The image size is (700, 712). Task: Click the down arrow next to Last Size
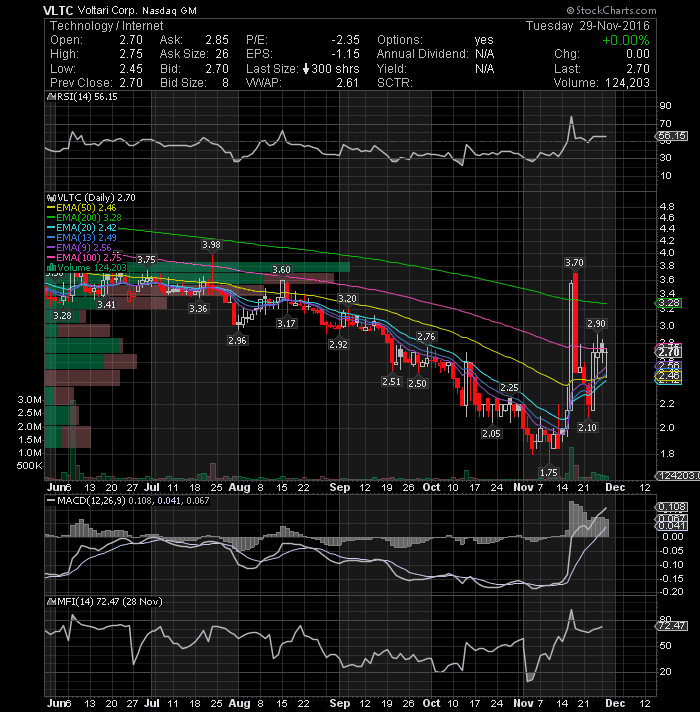[x=306, y=69]
